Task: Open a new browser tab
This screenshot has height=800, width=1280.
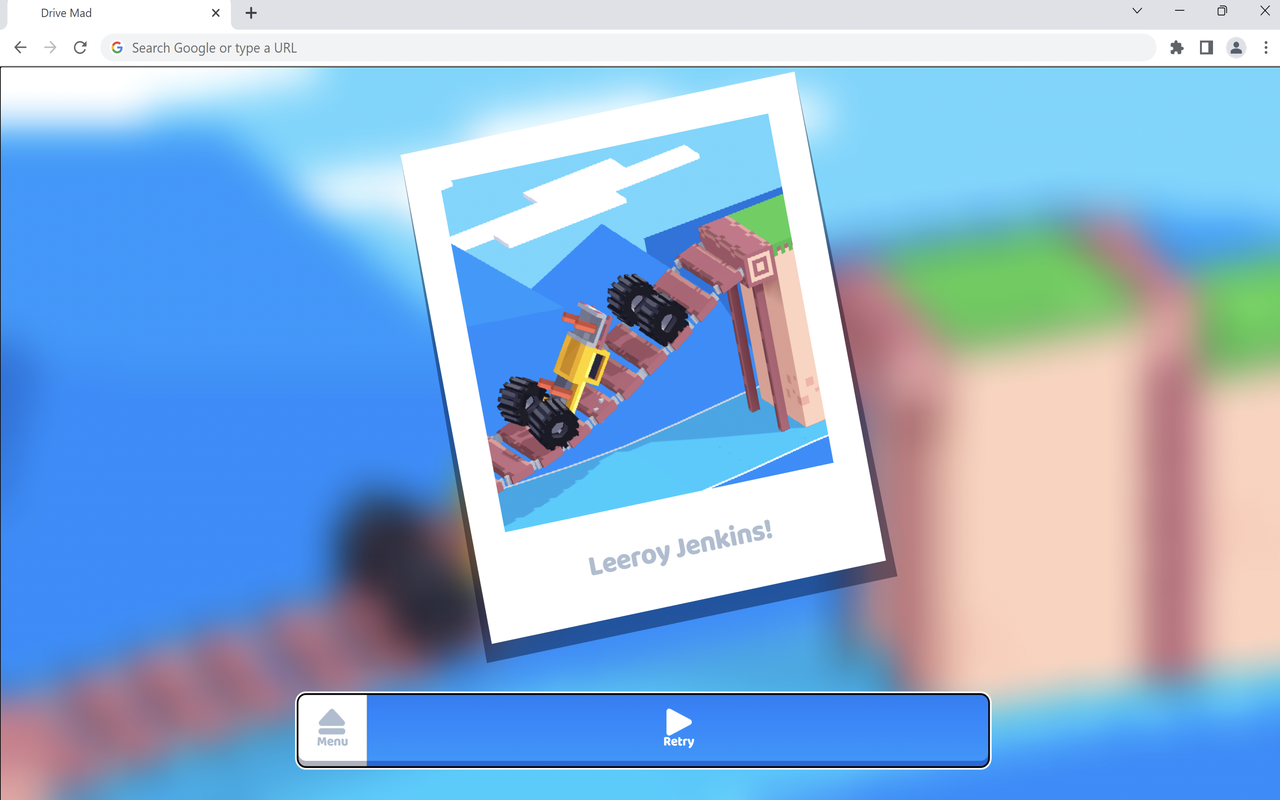Action: 250,13
